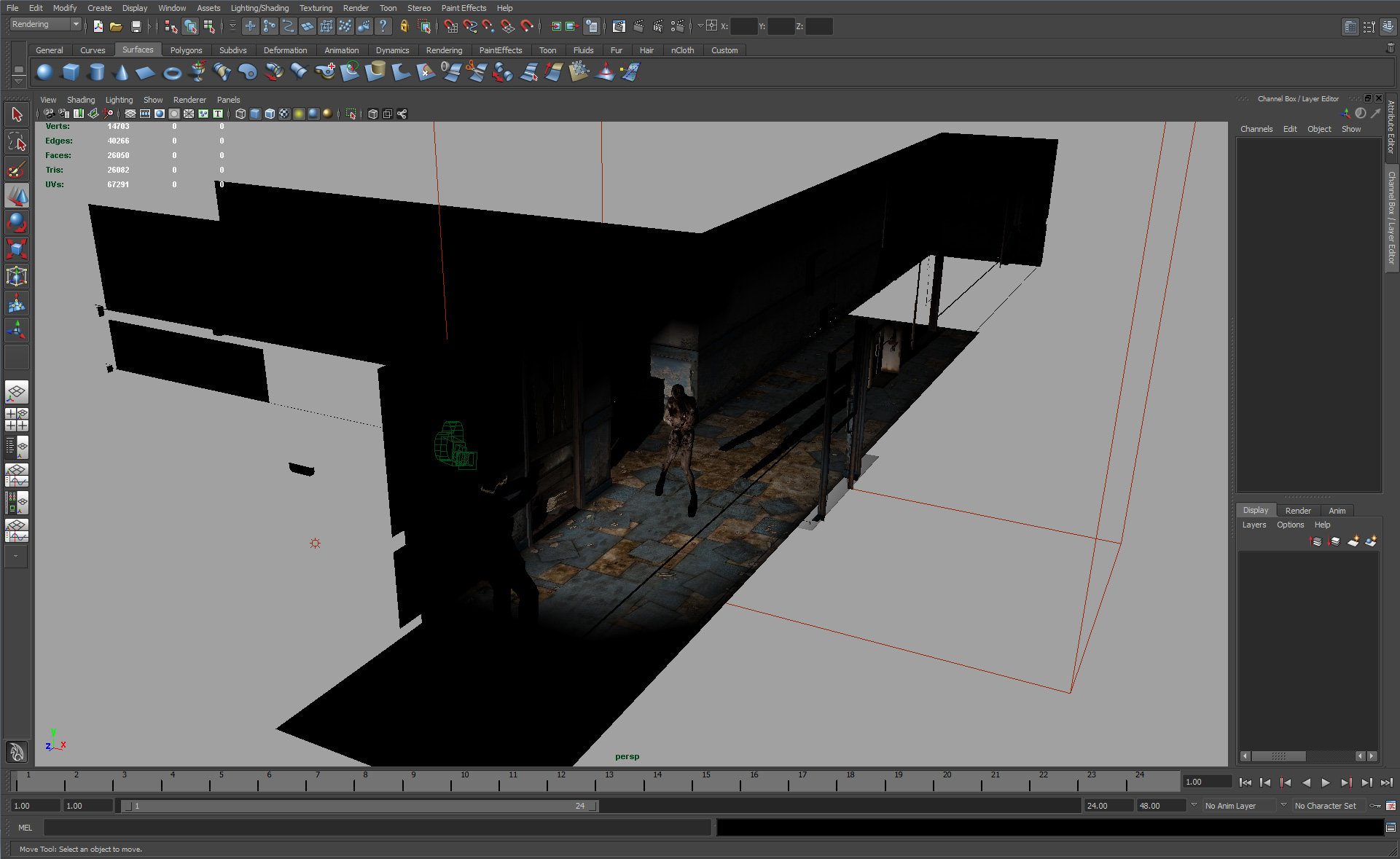Switch to the Polygons shelf tab
1400x859 pixels.
click(186, 50)
